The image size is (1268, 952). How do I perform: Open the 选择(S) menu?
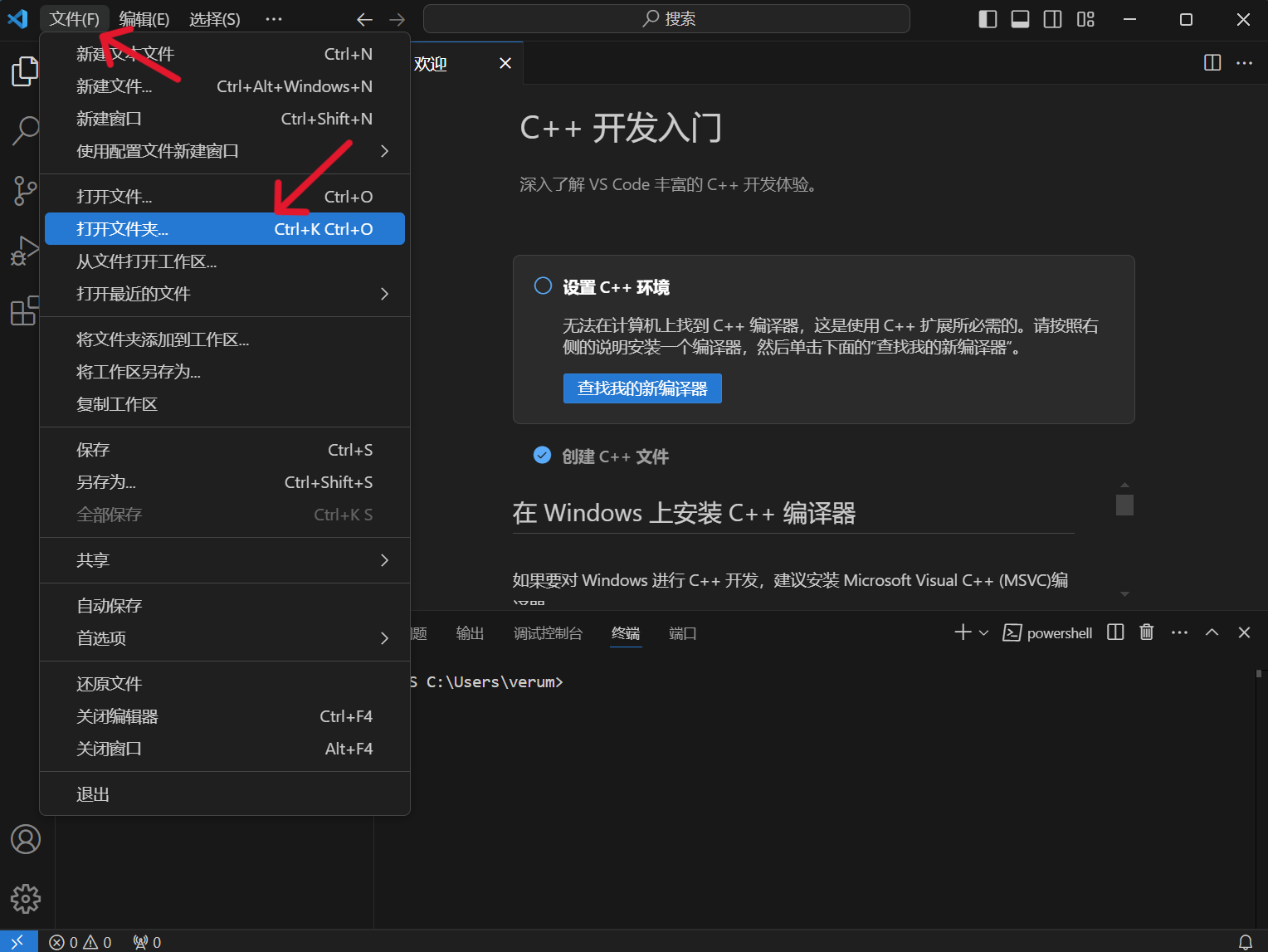point(215,19)
